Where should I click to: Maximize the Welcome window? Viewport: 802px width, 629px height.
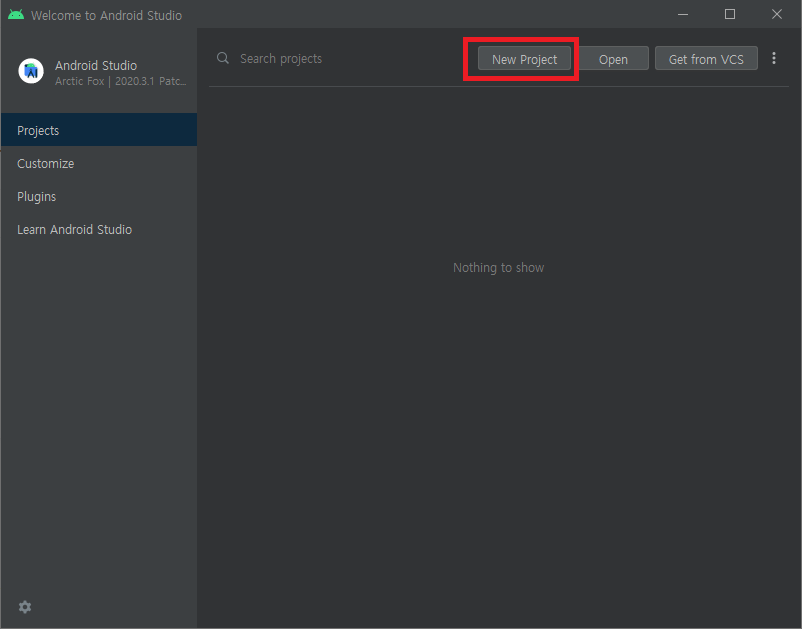coord(730,14)
